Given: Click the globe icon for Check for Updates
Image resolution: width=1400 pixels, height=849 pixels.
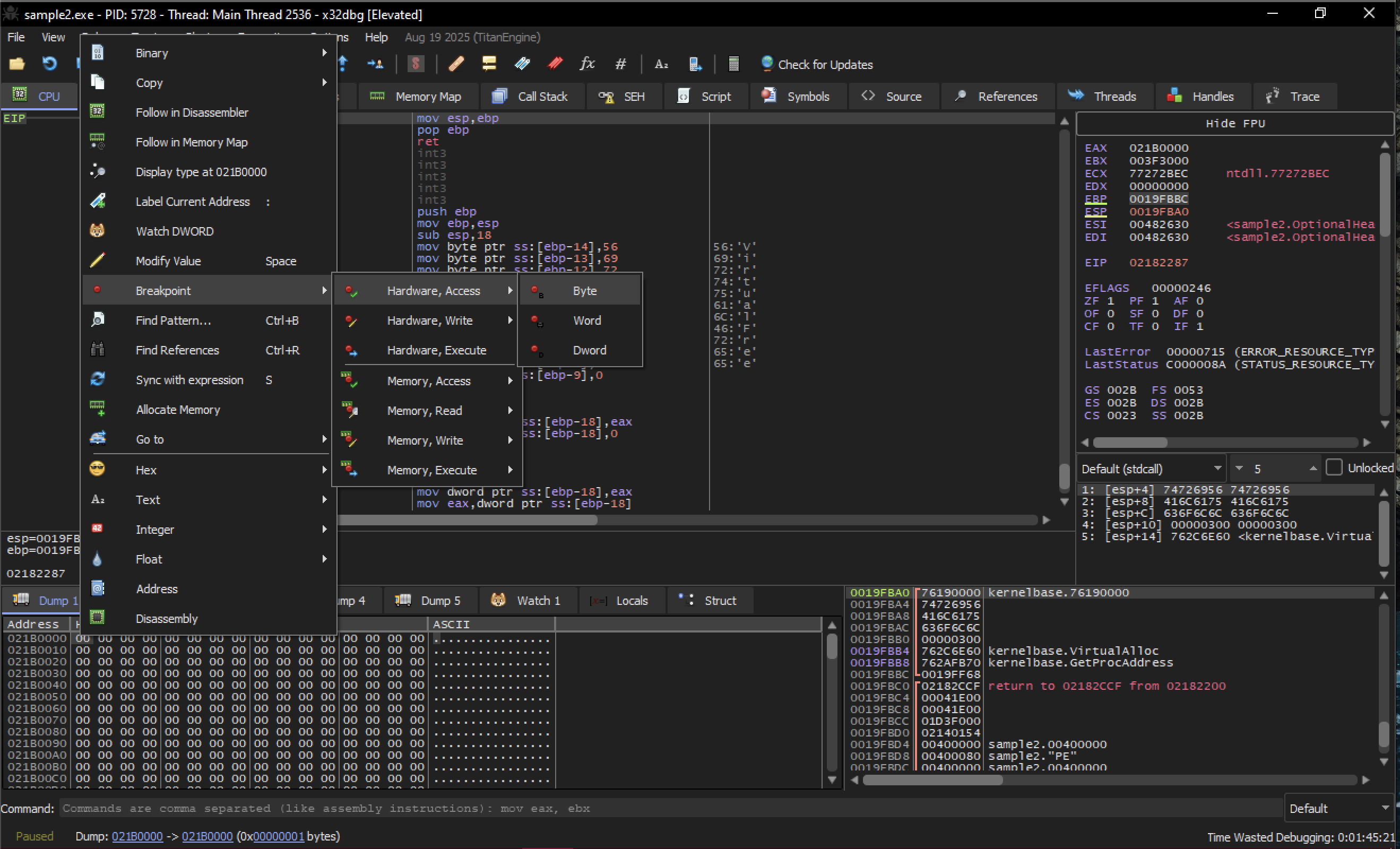Looking at the screenshot, I should [767, 63].
